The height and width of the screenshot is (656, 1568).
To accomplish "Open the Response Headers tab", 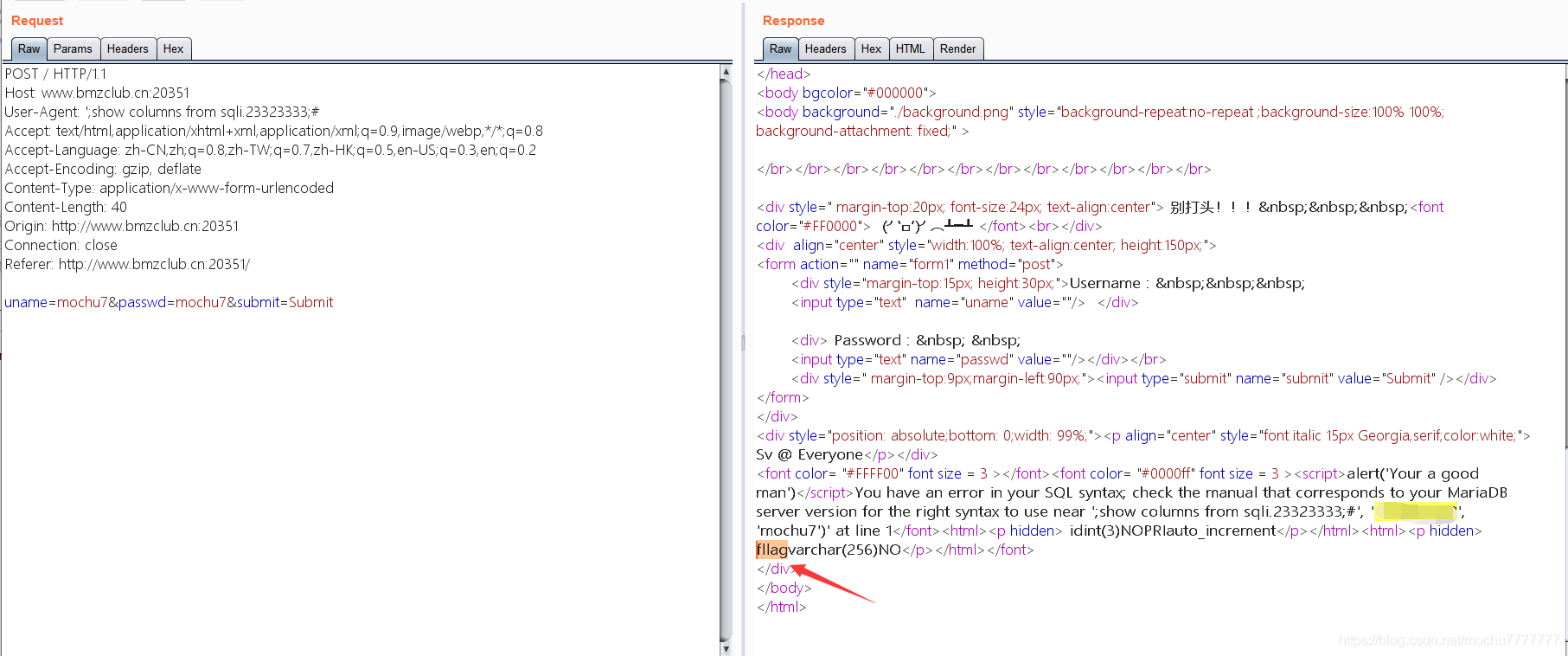I will [x=826, y=49].
